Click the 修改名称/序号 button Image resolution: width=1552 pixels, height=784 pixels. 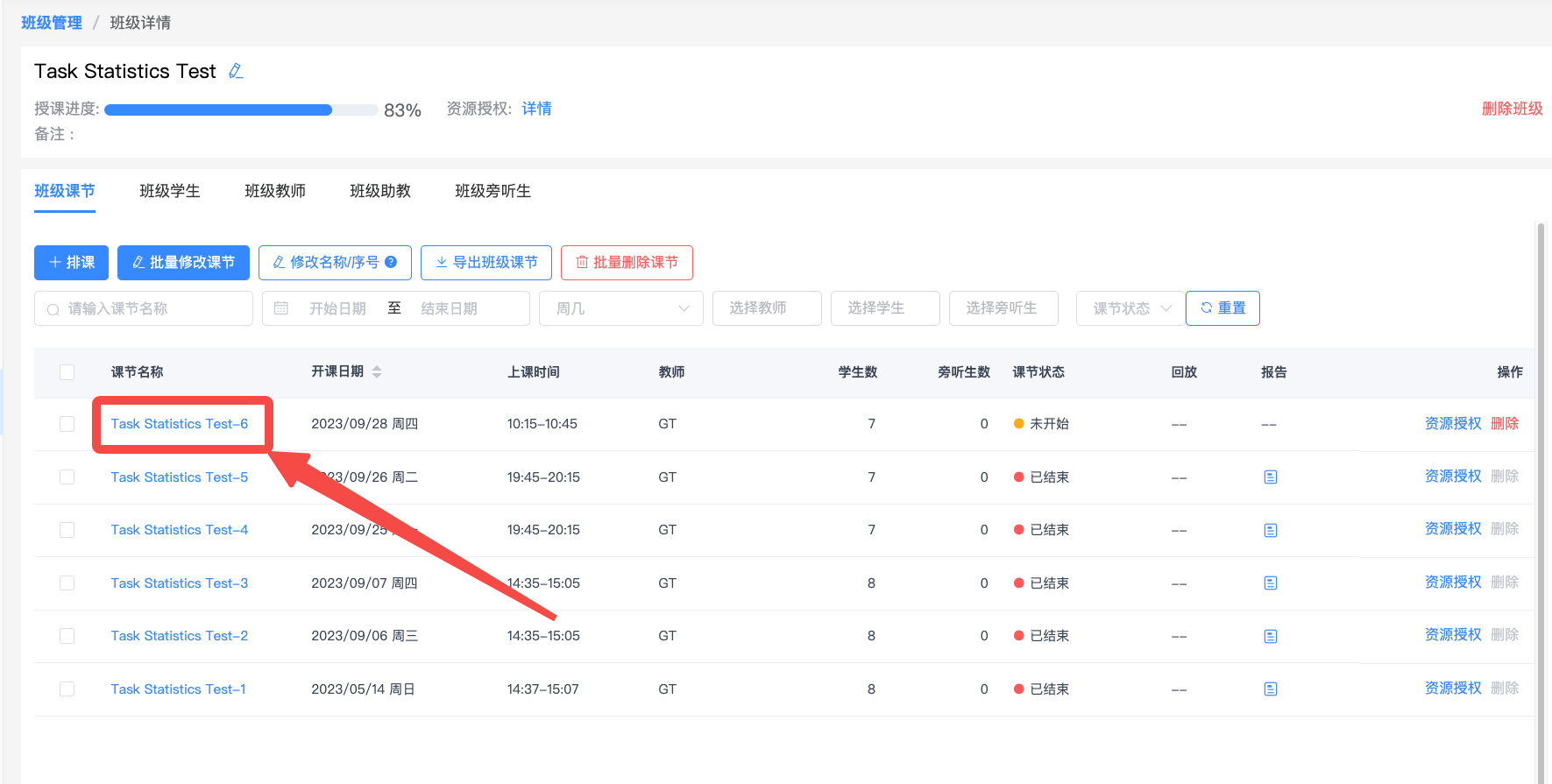[x=335, y=263]
